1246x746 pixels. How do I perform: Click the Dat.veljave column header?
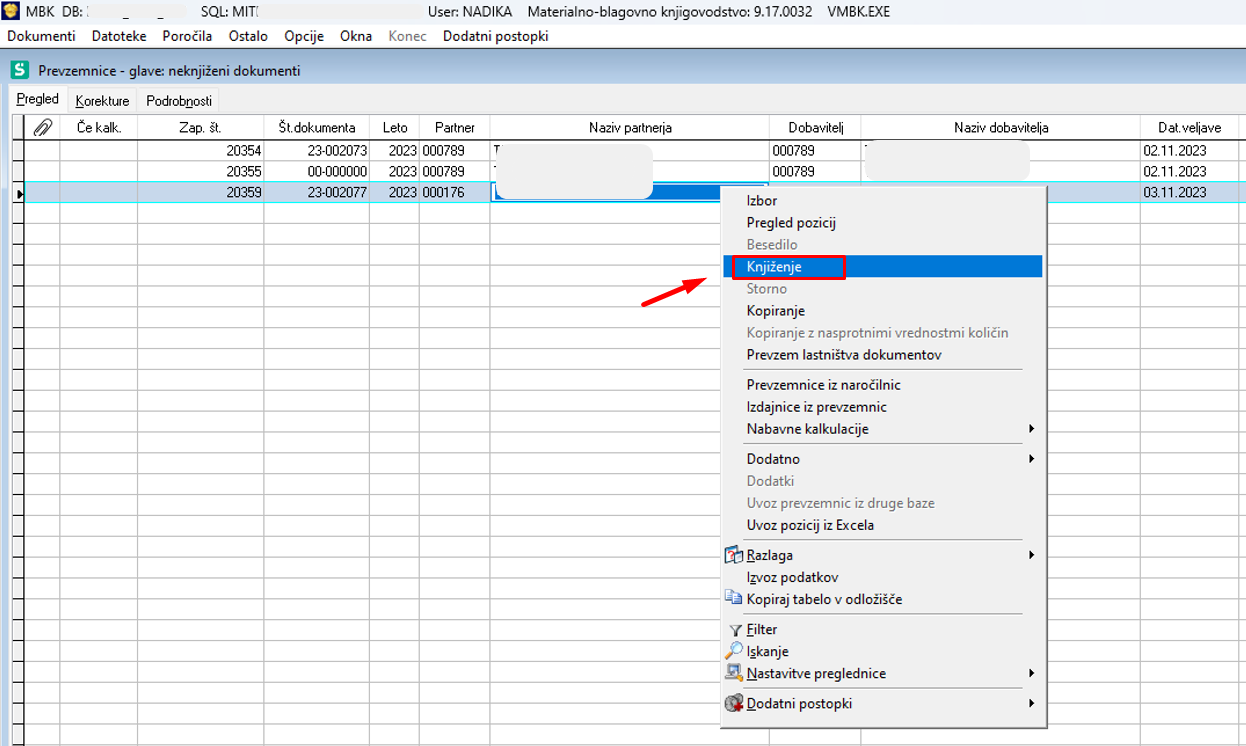click(x=1192, y=127)
